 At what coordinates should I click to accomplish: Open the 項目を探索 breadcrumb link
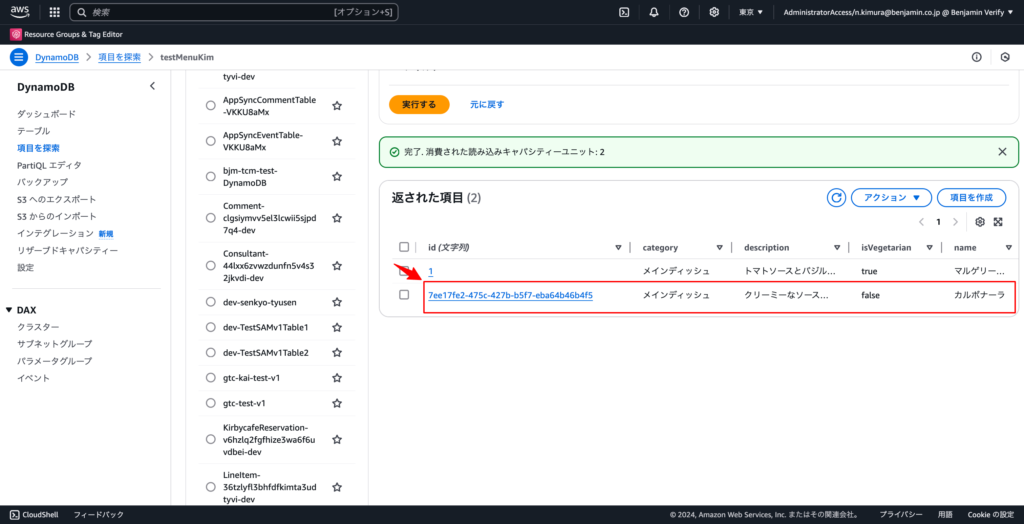tap(120, 57)
